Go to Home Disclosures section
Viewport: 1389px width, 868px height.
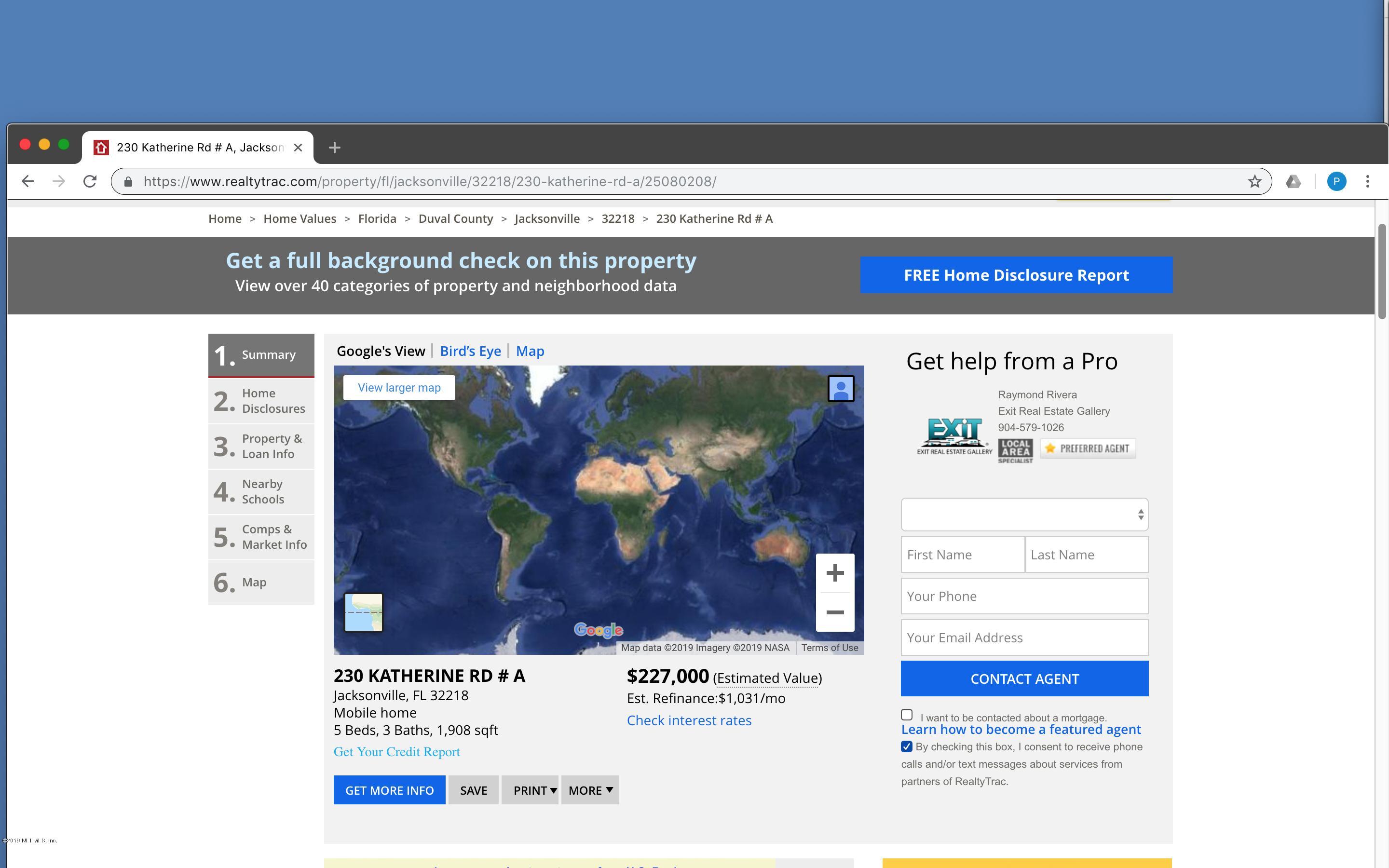point(261,401)
